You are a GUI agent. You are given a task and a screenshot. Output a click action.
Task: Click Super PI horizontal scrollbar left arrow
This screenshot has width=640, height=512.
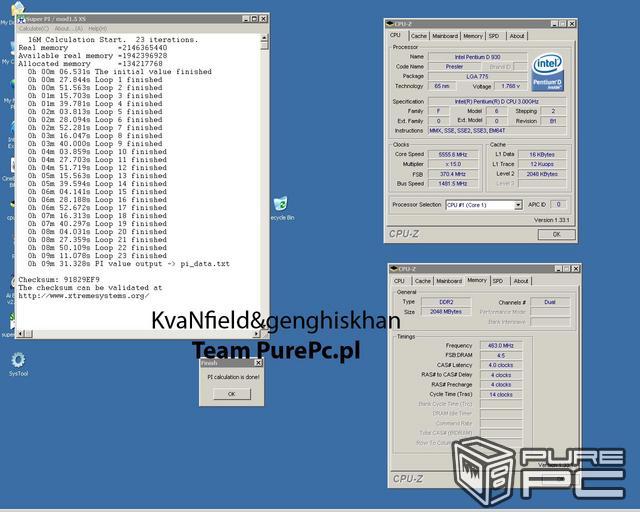(20, 334)
